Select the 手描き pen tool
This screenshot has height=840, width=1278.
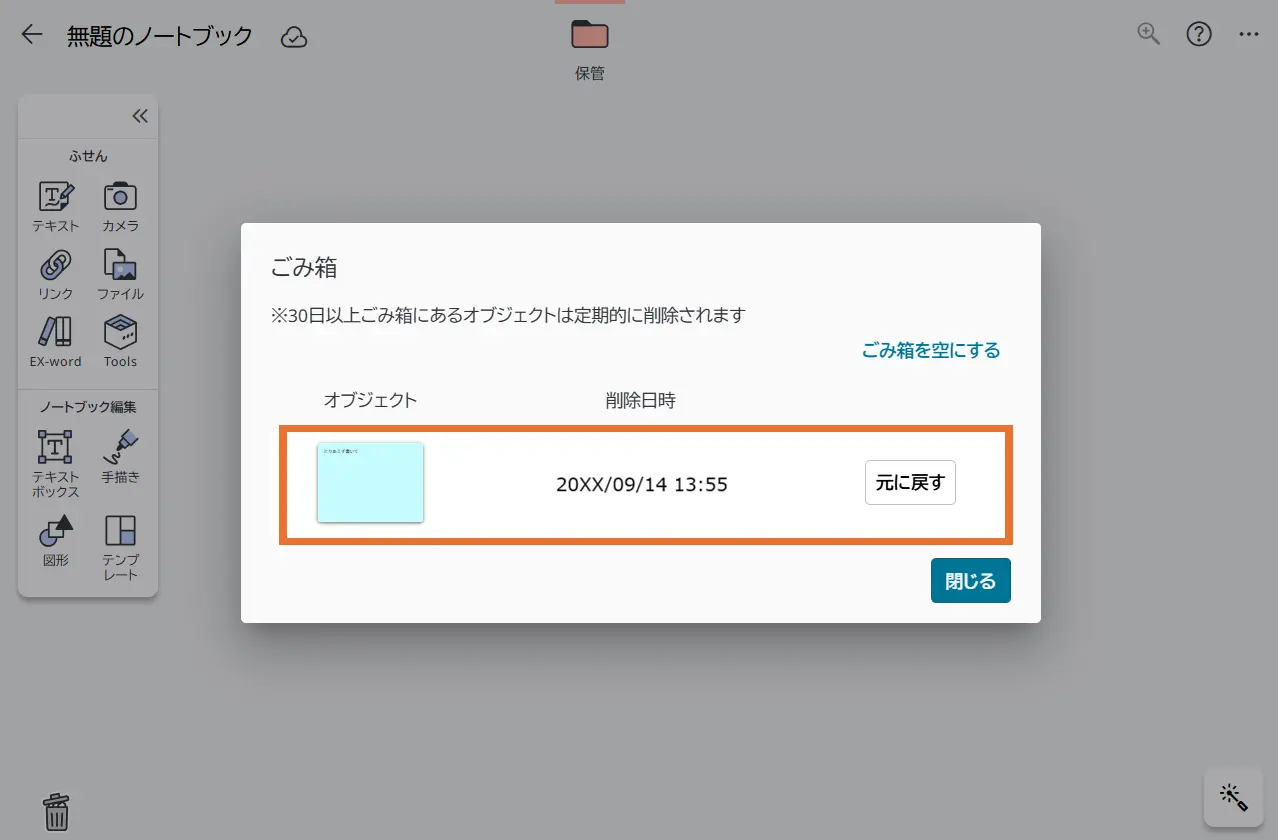(120, 457)
